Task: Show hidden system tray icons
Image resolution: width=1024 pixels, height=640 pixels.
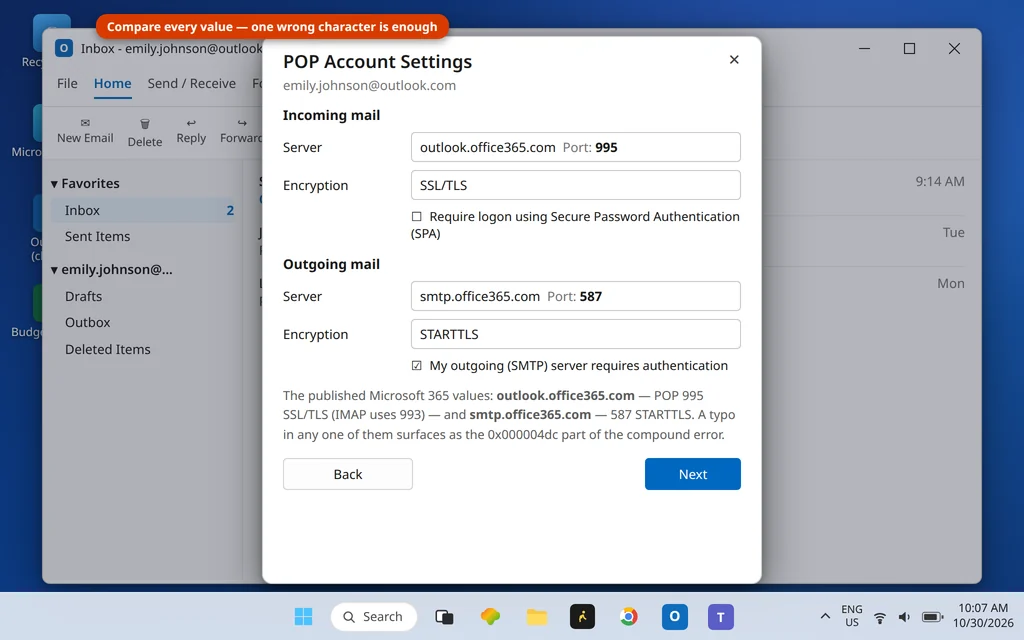Action: (825, 616)
